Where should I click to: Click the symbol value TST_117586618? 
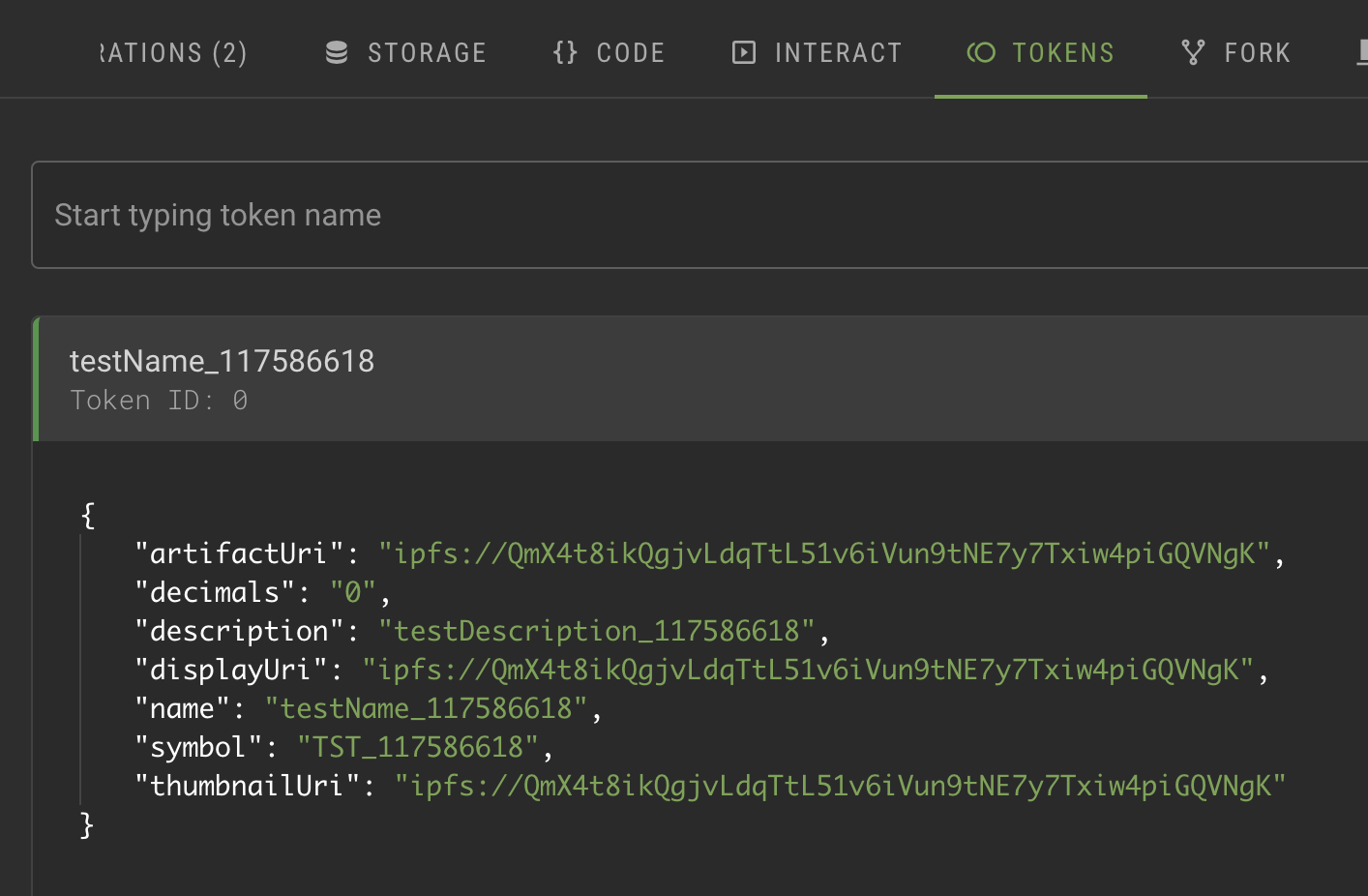pyautogui.click(x=417, y=747)
